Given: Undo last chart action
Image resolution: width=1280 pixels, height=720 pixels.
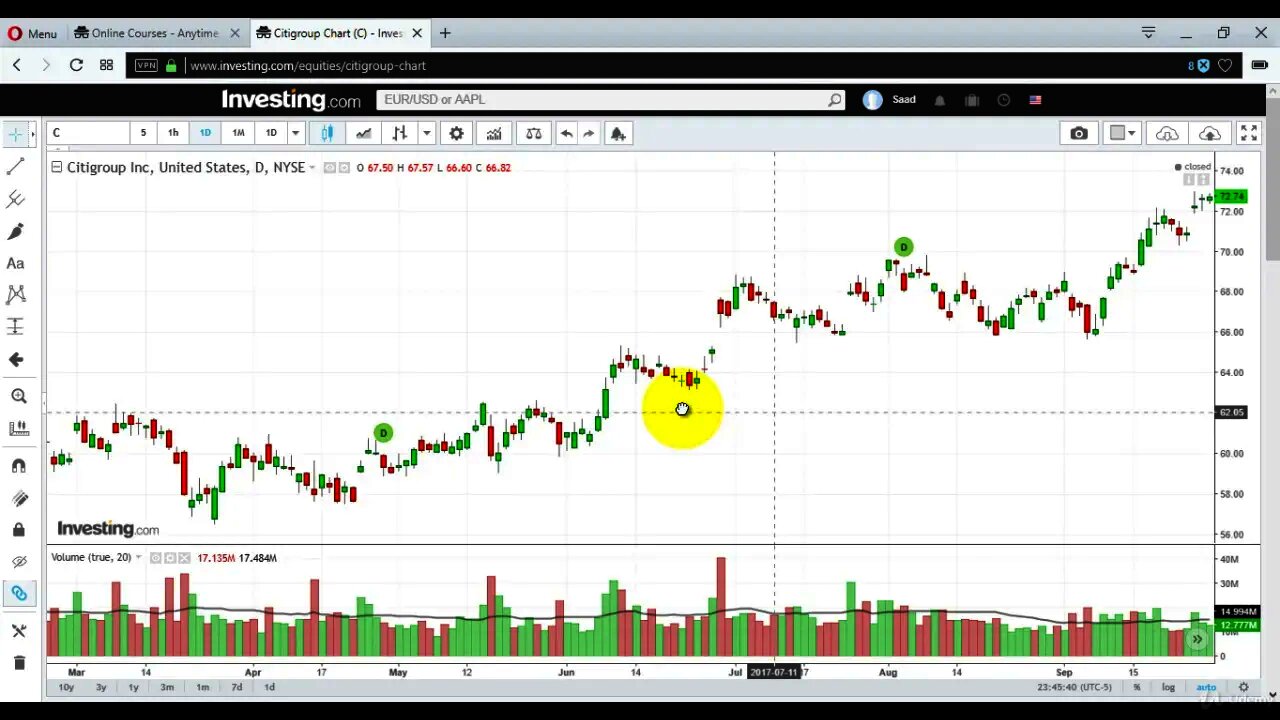Looking at the screenshot, I should [566, 133].
